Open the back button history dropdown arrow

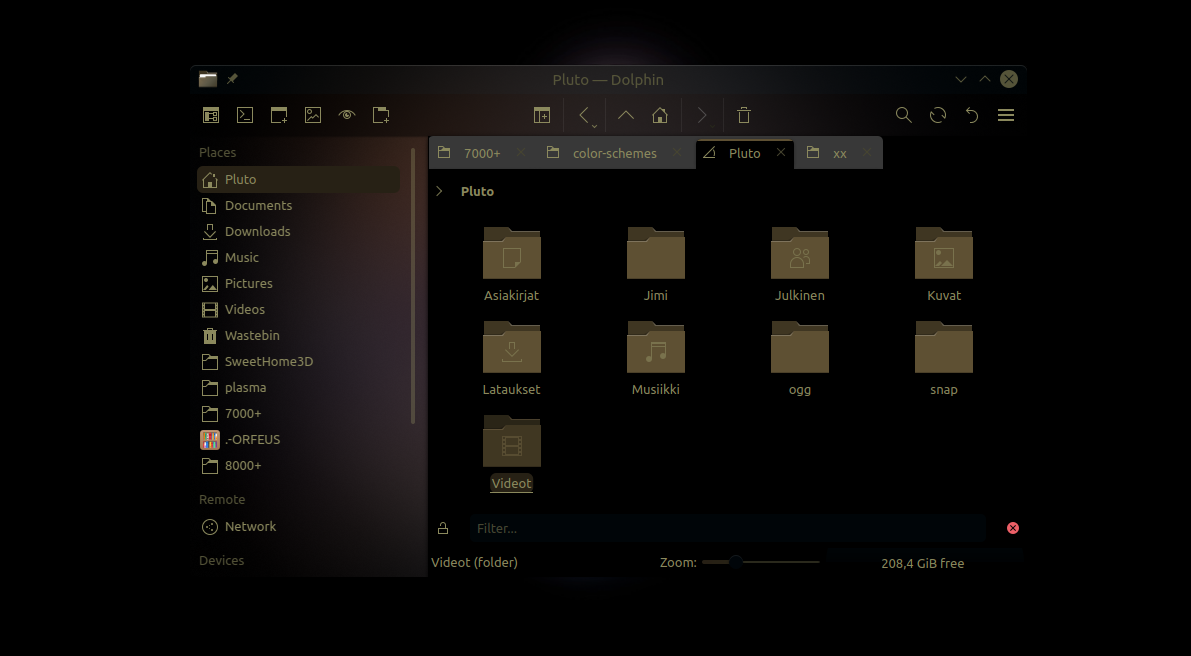(x=594, y=126)
